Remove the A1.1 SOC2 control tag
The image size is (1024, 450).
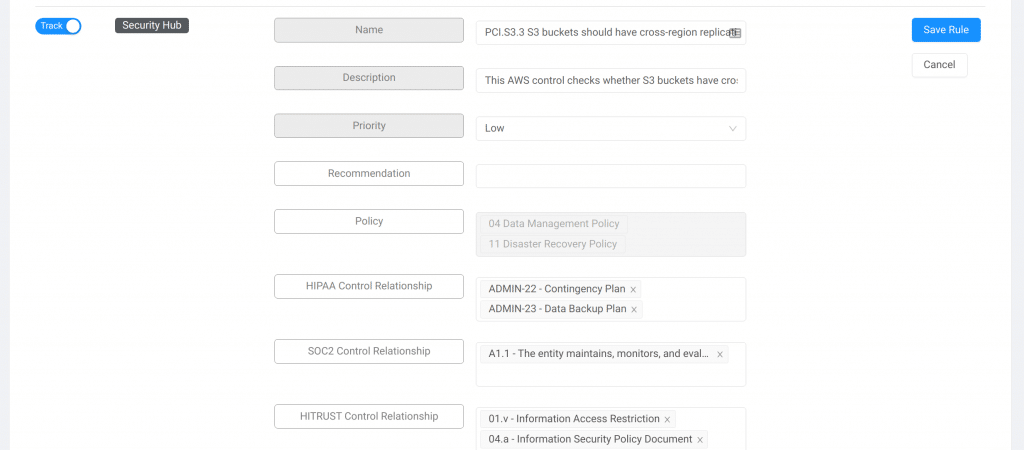pos(720,355)
